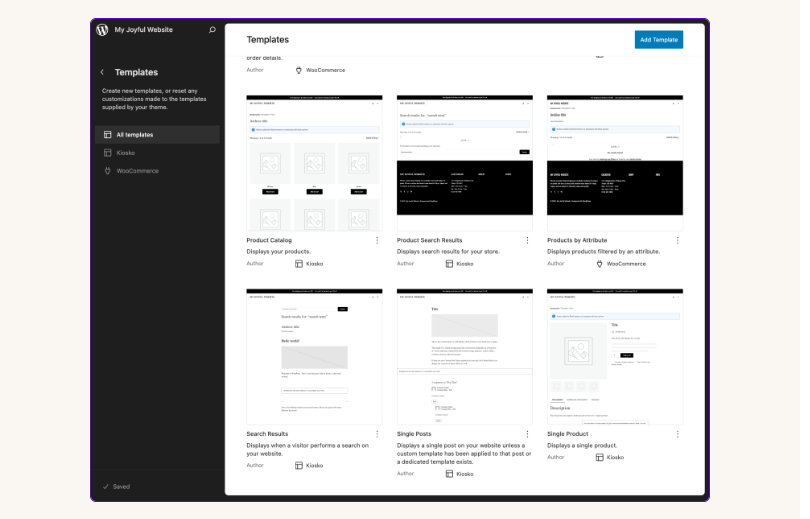Image resolution: width=810 pixels, height=519 pixels.
Task: Open Products by Attribute options menu
Action: pos(677,240)
